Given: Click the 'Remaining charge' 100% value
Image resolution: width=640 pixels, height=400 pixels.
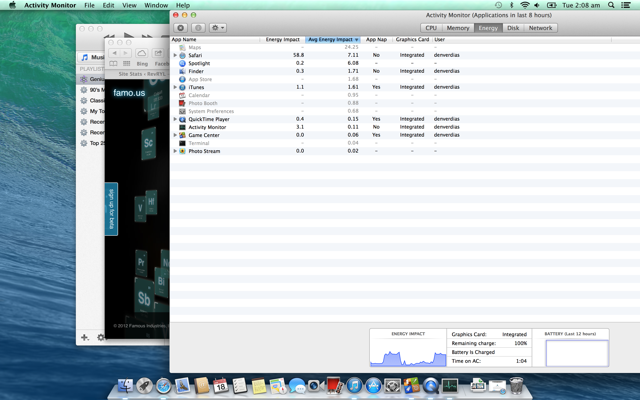Looking at the screenshot, I should [x=520, y=343].
